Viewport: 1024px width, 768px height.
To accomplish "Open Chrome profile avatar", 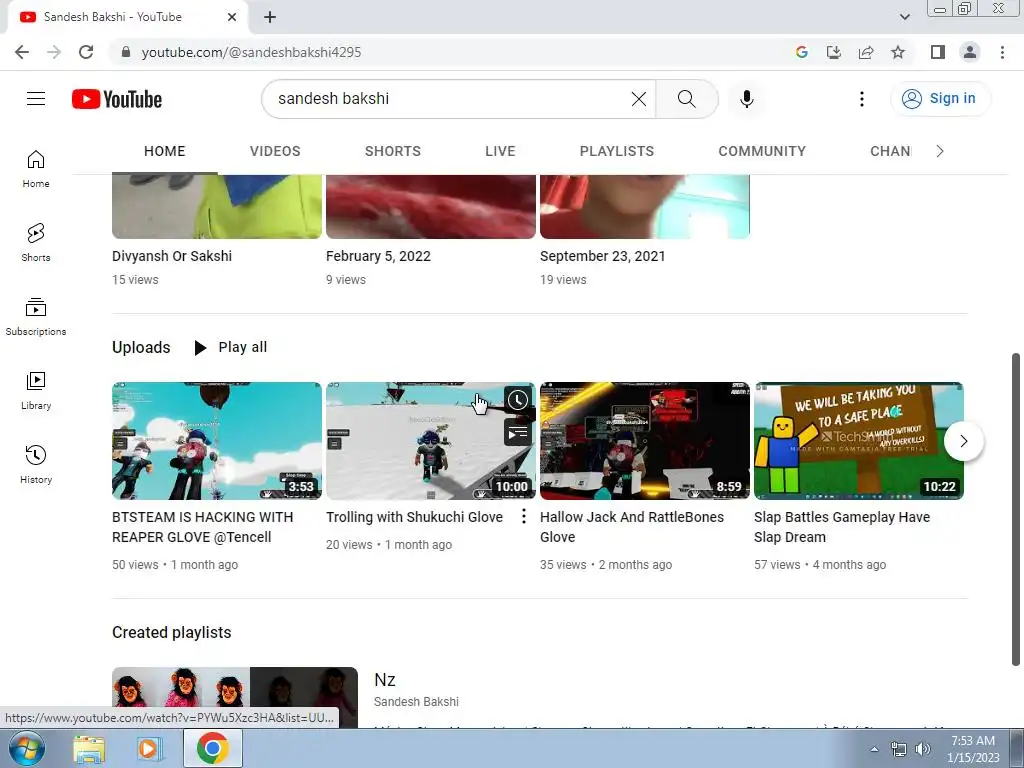I will click(x=970, y=52).
